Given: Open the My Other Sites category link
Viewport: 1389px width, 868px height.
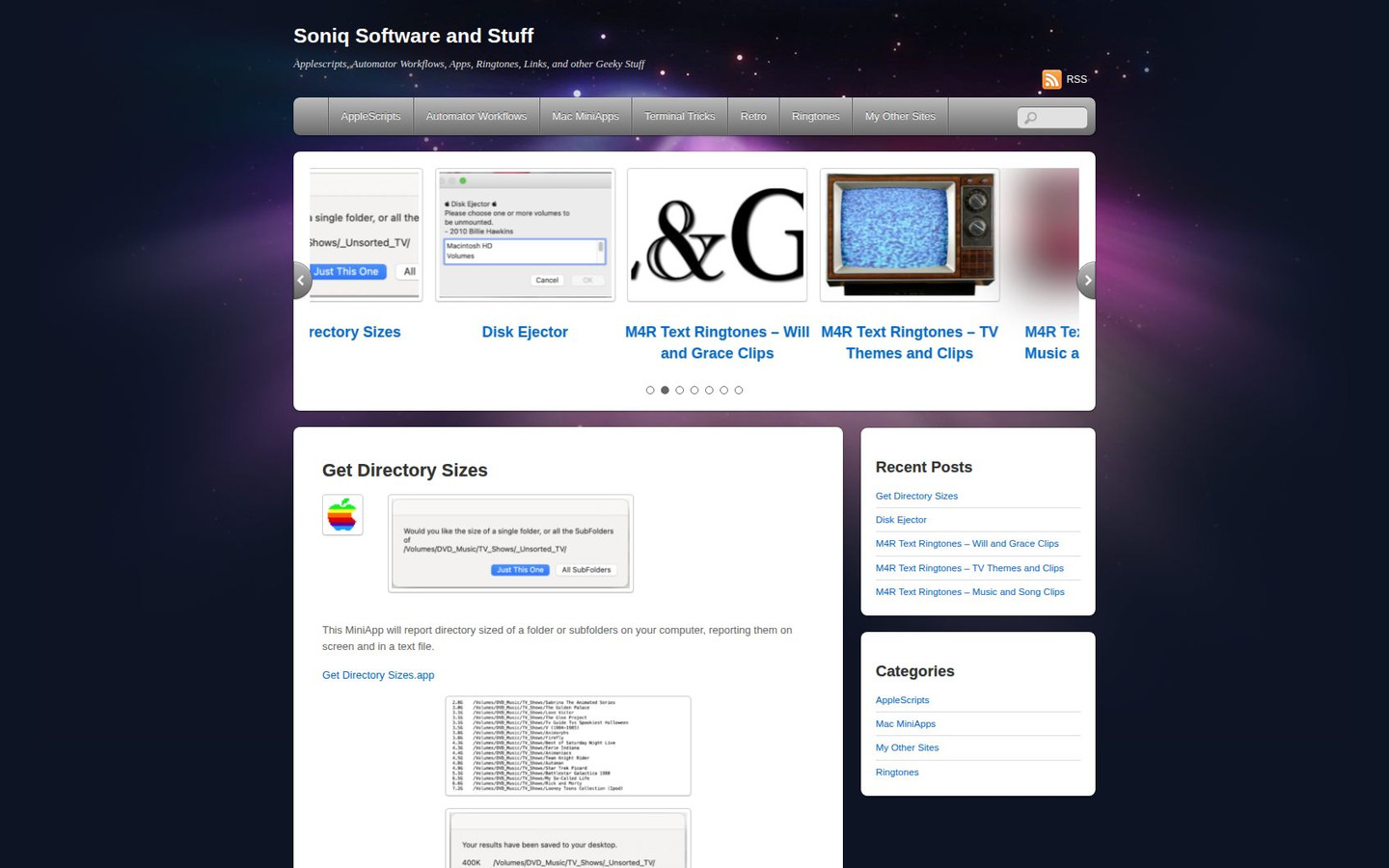Looking at the screenshot, I should point(907,748).
